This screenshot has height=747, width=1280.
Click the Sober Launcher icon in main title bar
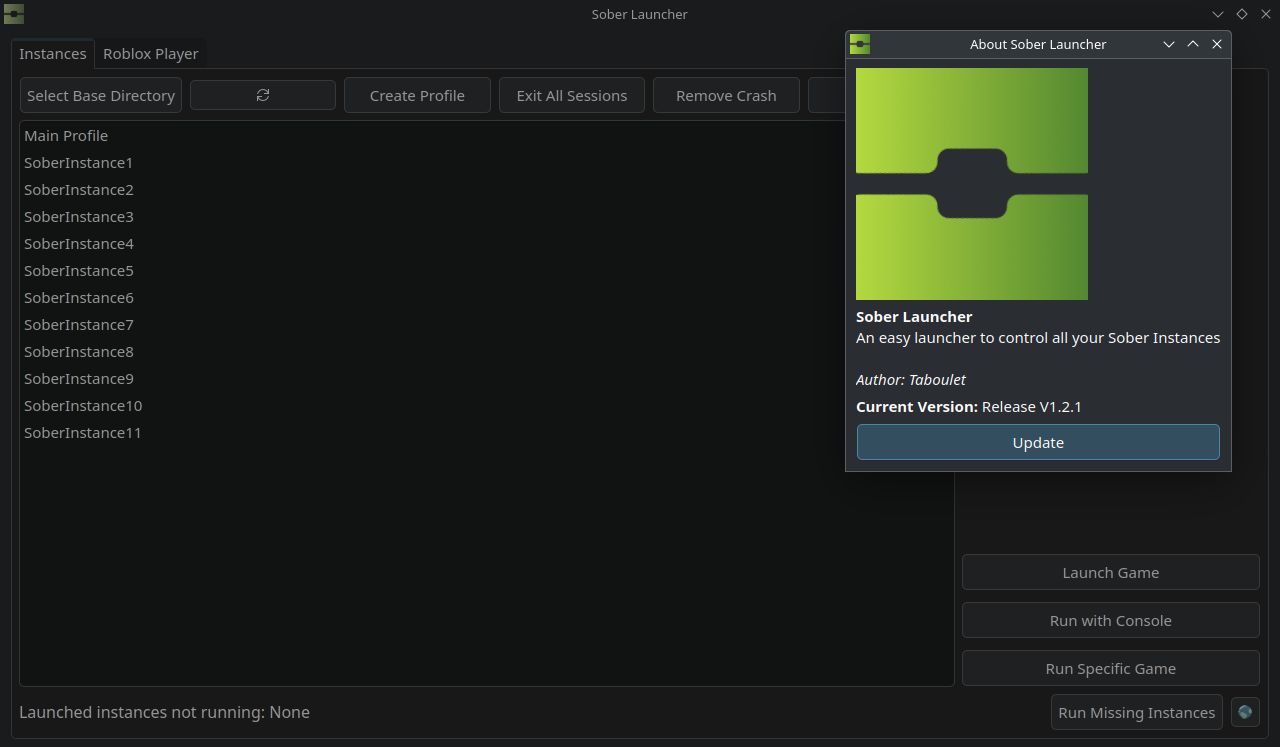point(14,14)
